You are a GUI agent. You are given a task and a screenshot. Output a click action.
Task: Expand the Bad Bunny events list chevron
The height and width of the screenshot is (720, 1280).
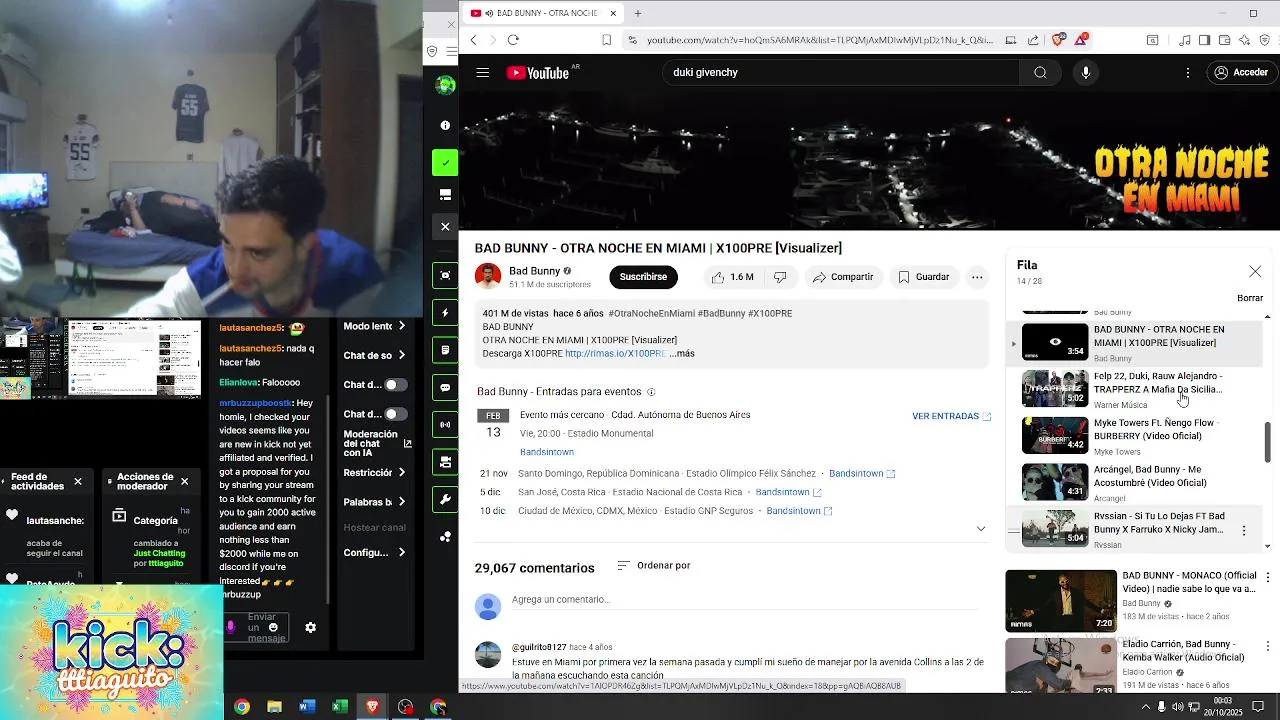click(980, 528)
